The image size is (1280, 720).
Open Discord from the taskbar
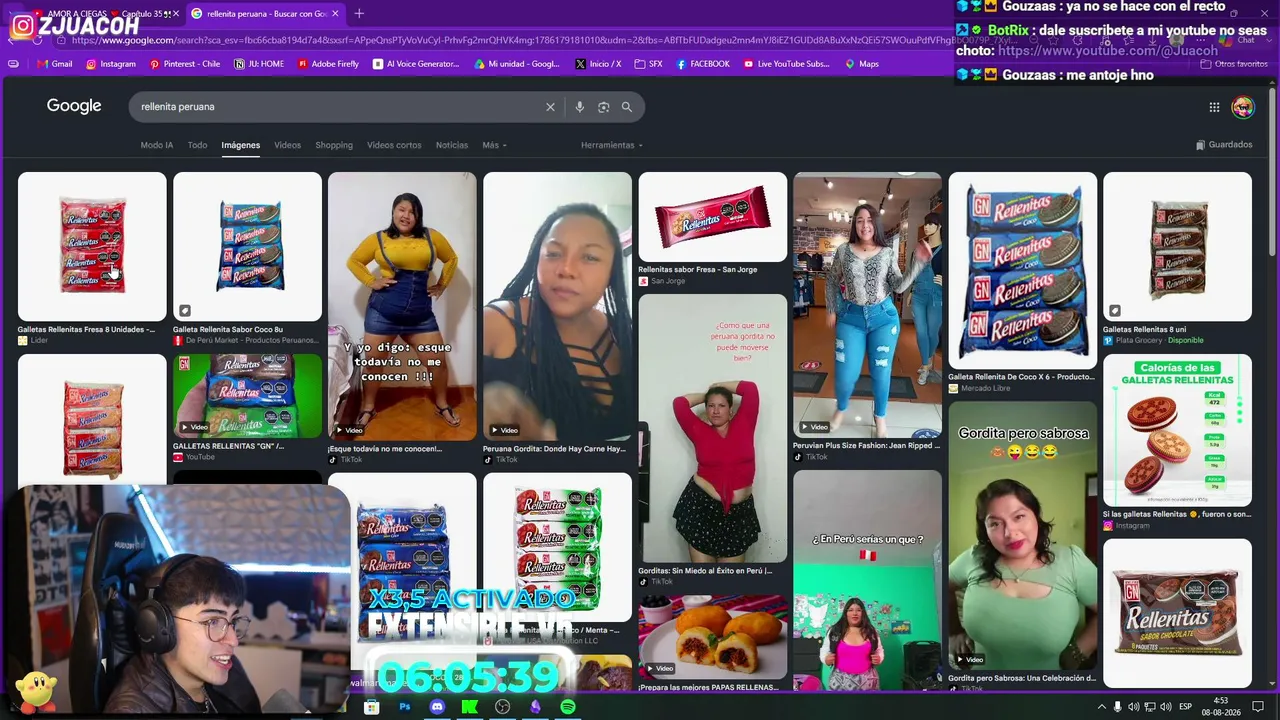click(x=437, y=707)
